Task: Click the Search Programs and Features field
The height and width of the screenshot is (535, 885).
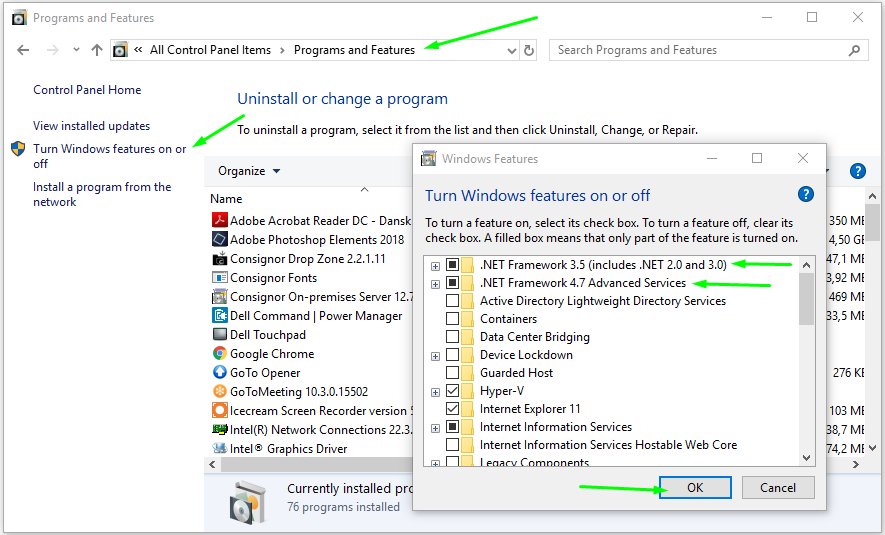Action: (x=700, y=50)
